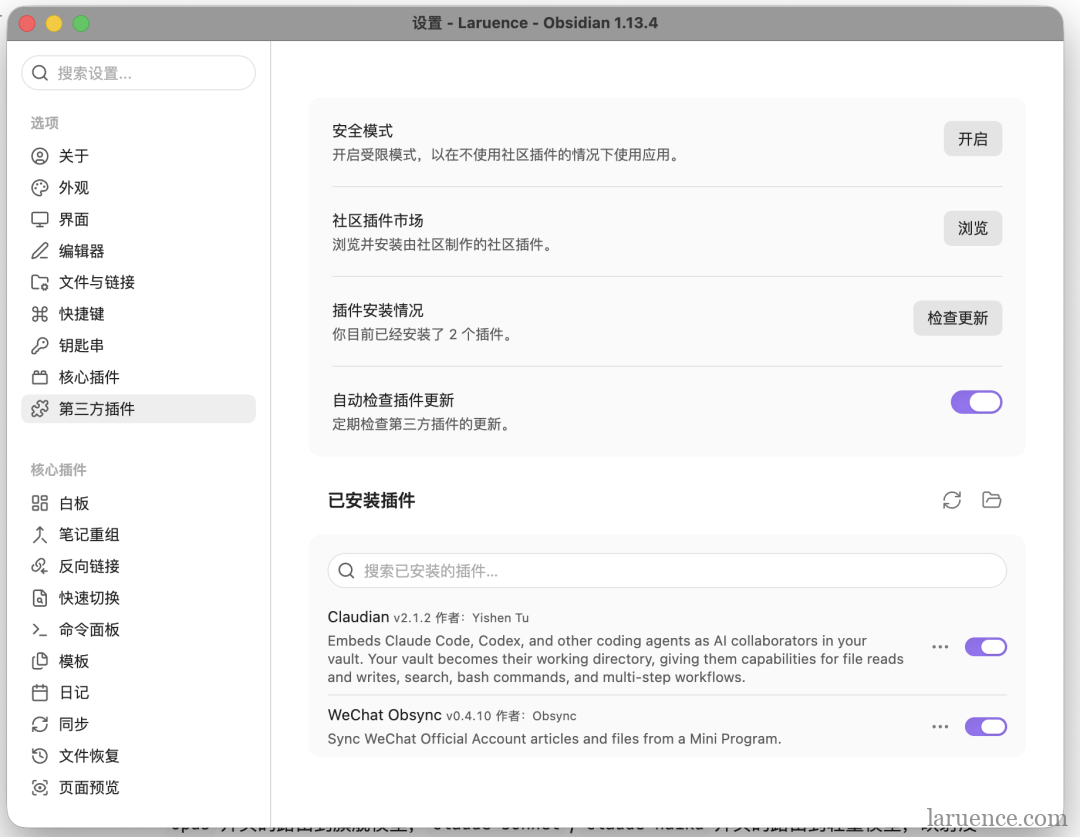
Task: Click the 社区插件市场 setting title
Action: (x=377, y=220)
